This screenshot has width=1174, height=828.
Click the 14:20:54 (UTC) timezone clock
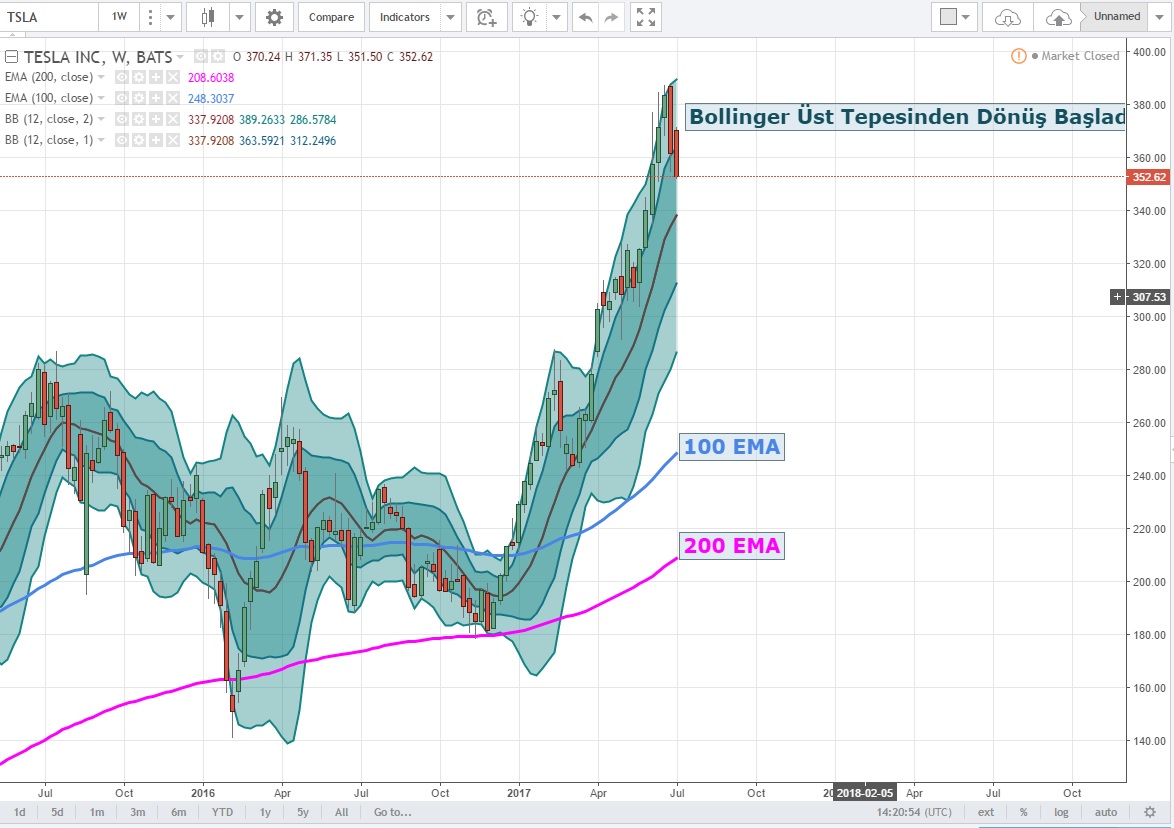point(914,812)
